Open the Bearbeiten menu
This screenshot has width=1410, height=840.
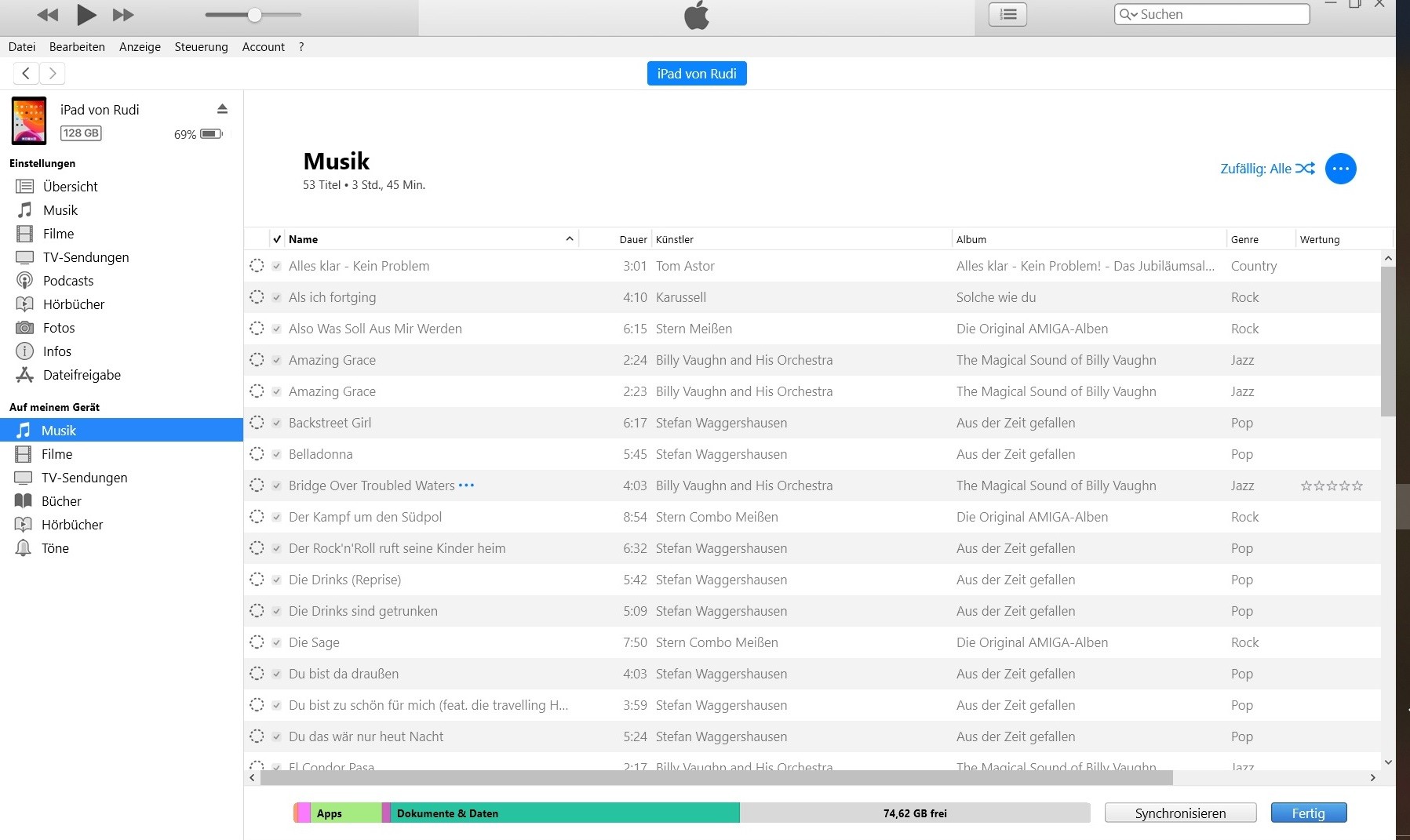pyautogui.click(x=77, y=47)
